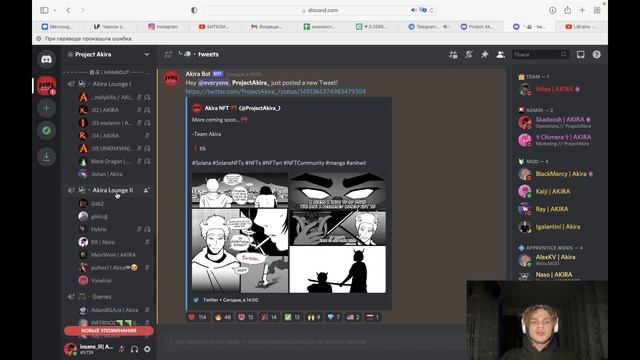Switch to the Gmail Входящие tab
The height and width of the screenshot is (360, 640).
point(267,27)
